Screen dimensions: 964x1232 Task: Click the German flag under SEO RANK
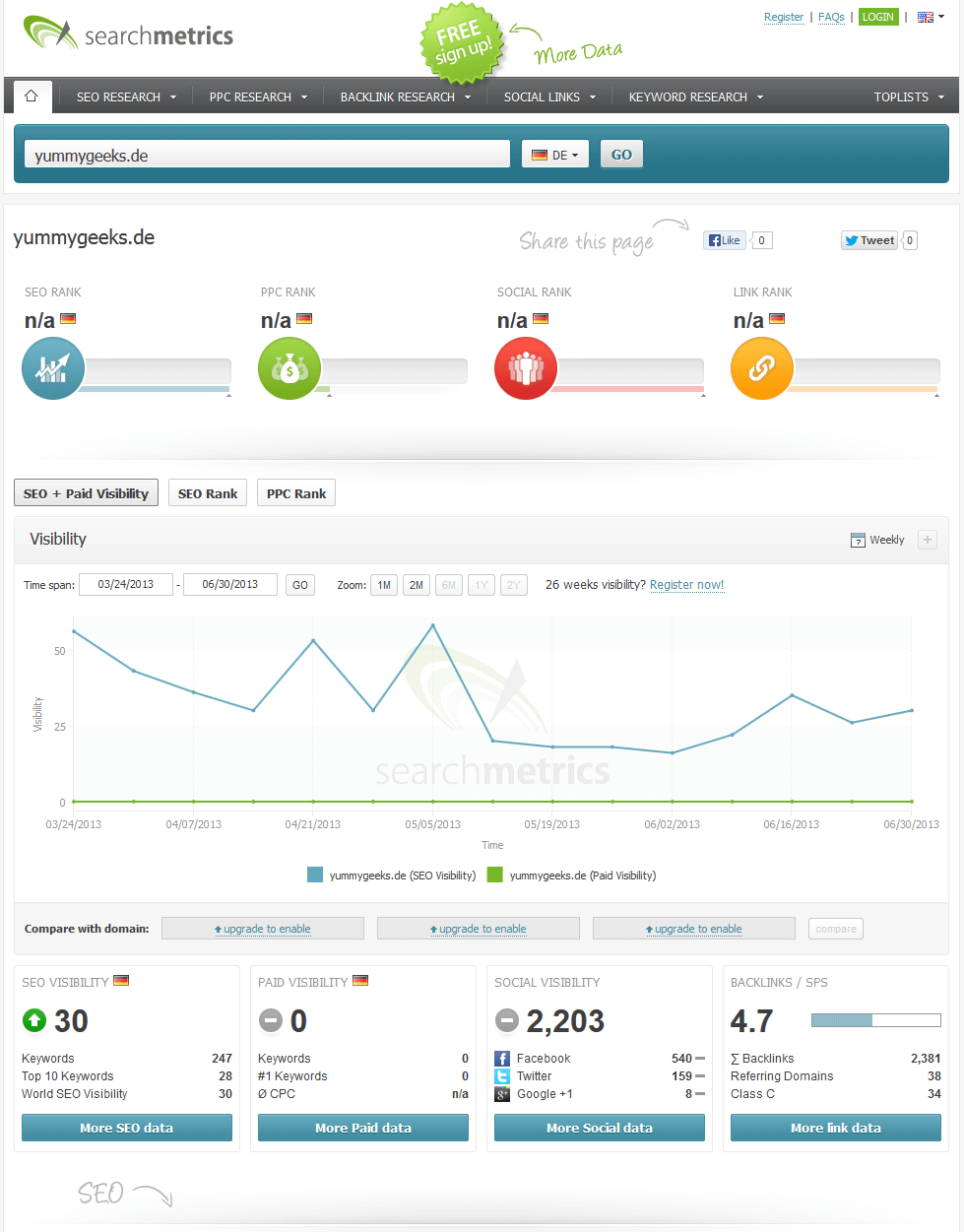[68, 319]
